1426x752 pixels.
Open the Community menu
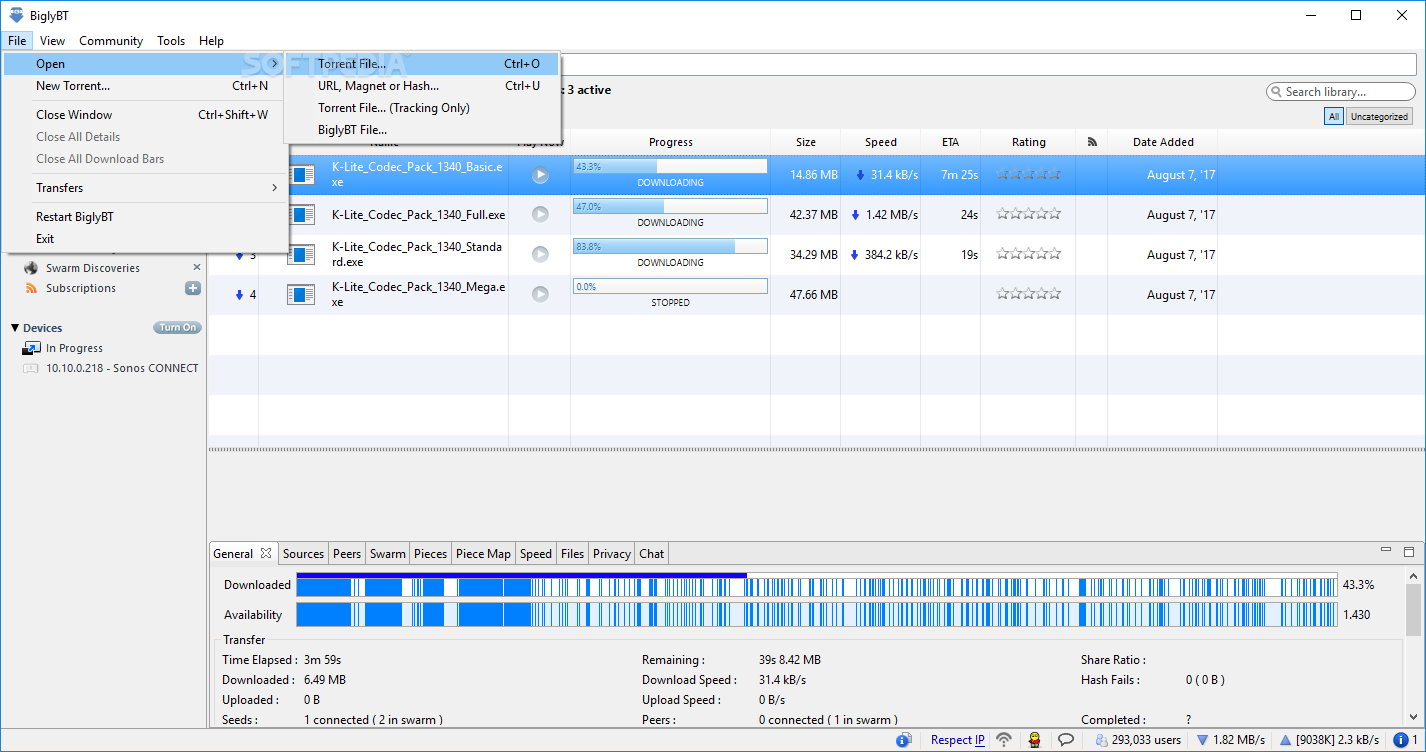[x=111, y=41]
